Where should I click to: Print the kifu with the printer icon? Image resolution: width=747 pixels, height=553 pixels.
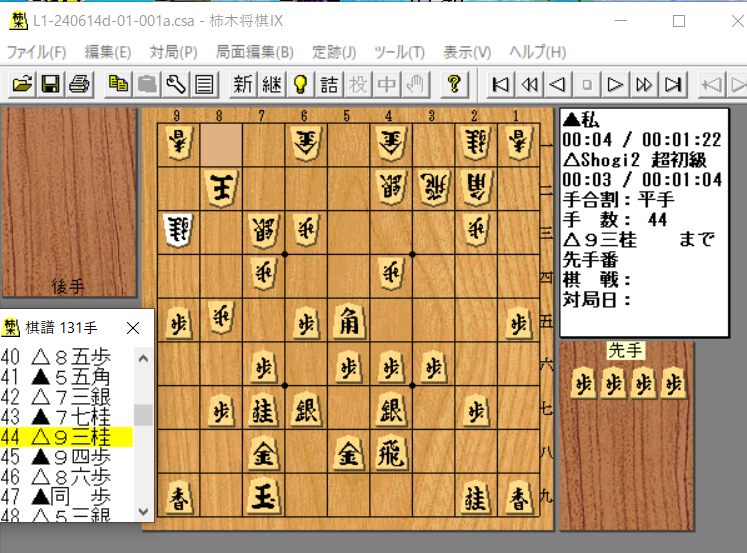79,85
